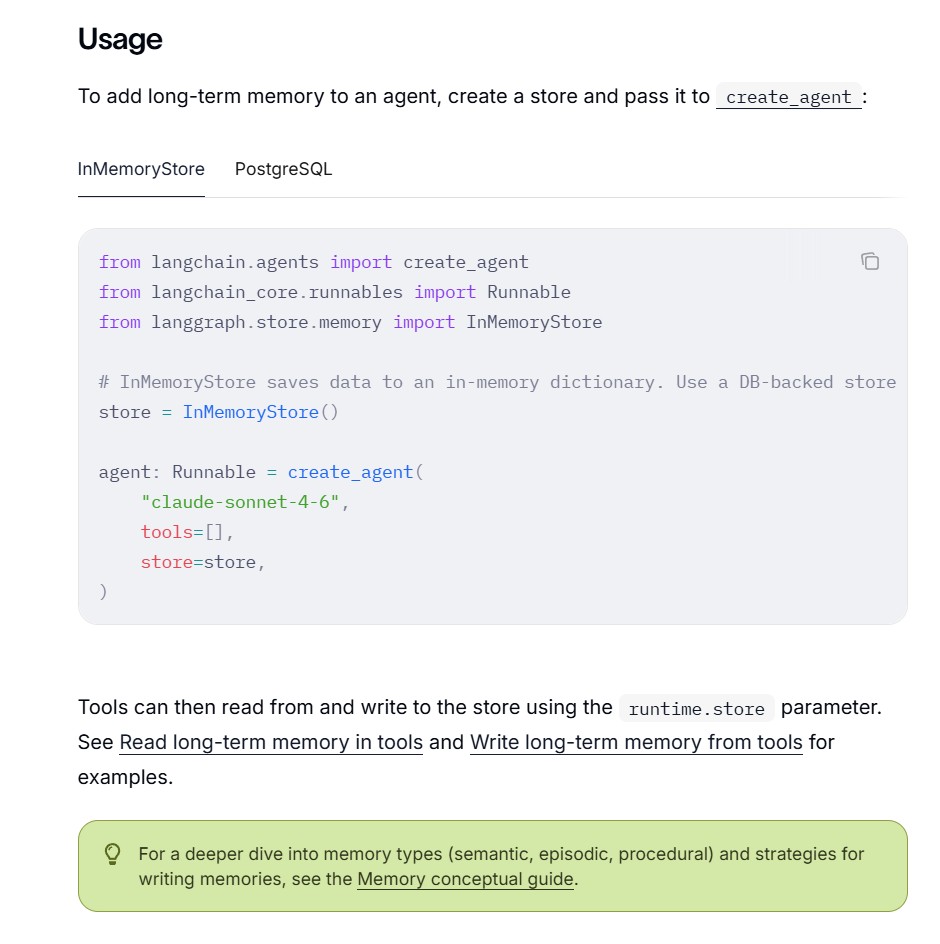The image size is (940, 944).
Task: Click the store=store argument line
Action: 202,562
